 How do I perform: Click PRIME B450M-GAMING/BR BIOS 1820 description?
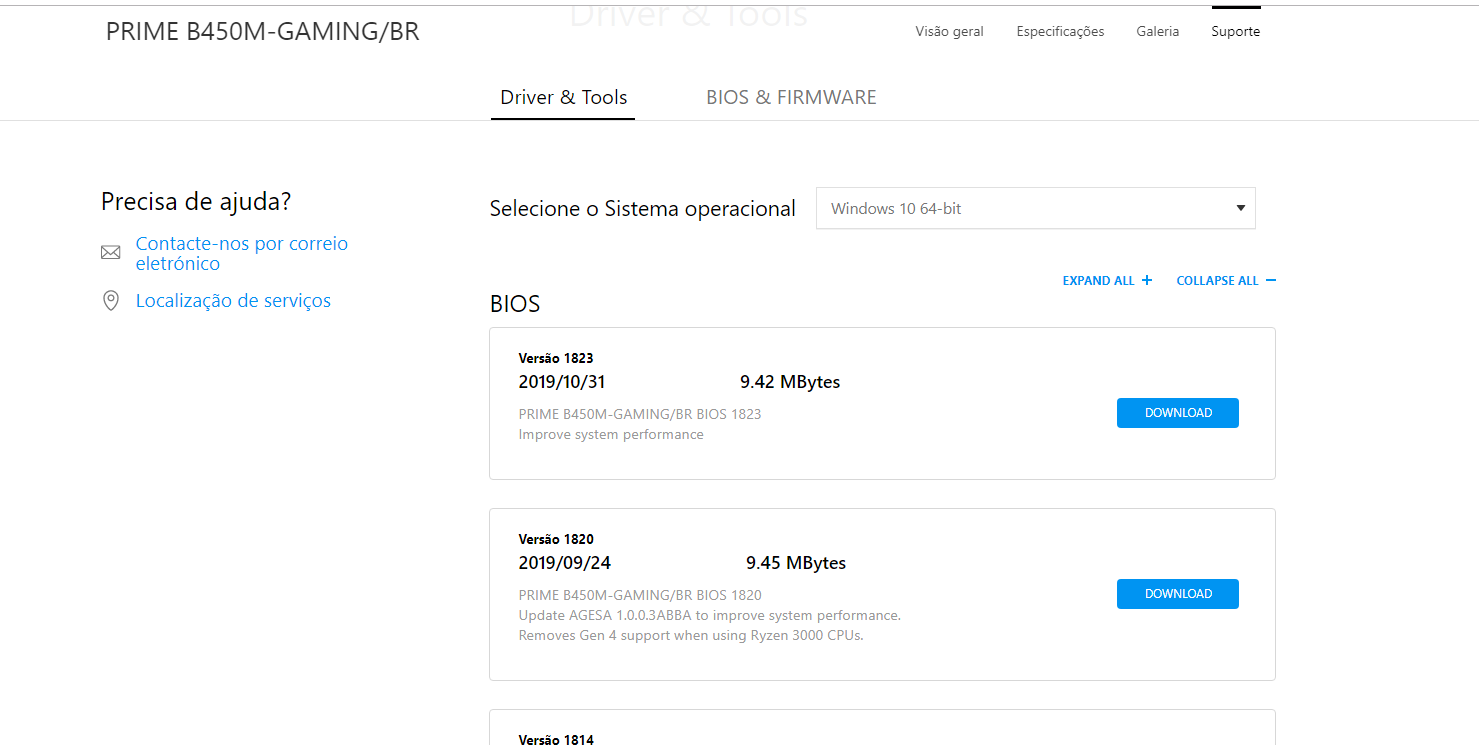pos(640,595)
